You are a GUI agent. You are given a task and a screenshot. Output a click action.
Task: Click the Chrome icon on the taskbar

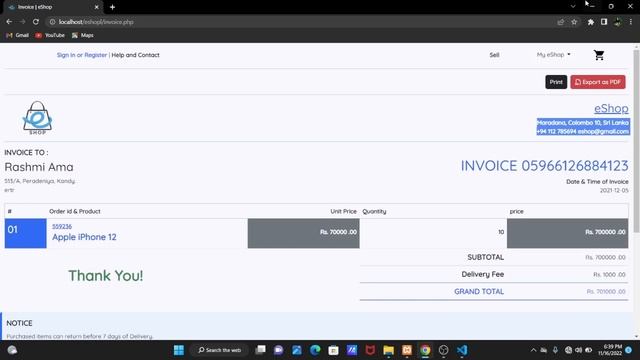pos(425,350)
